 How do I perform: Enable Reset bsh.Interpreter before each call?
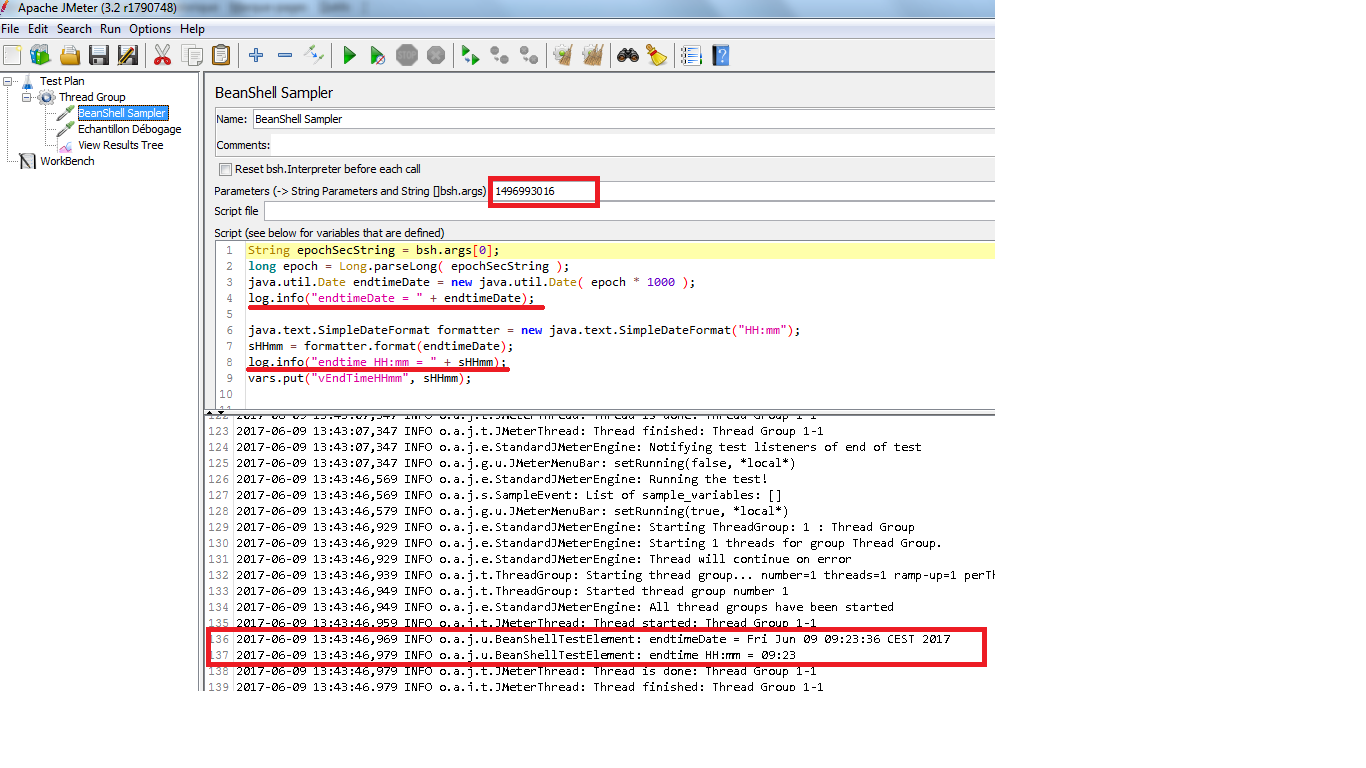225,169
